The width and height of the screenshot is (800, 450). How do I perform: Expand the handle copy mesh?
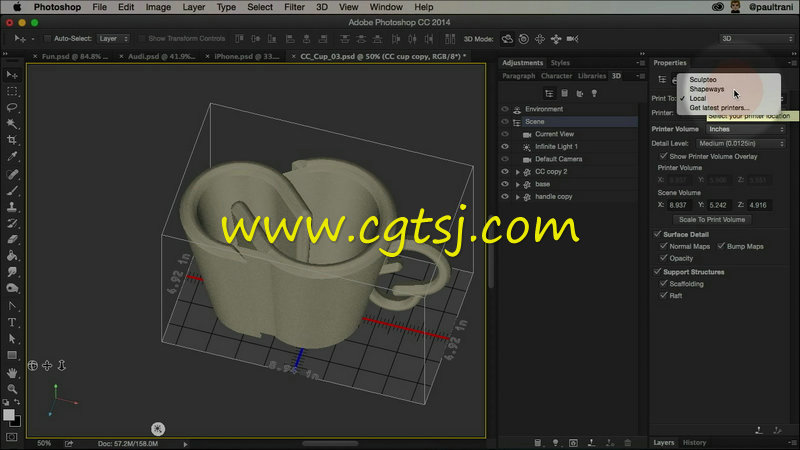tap(518, 197)
